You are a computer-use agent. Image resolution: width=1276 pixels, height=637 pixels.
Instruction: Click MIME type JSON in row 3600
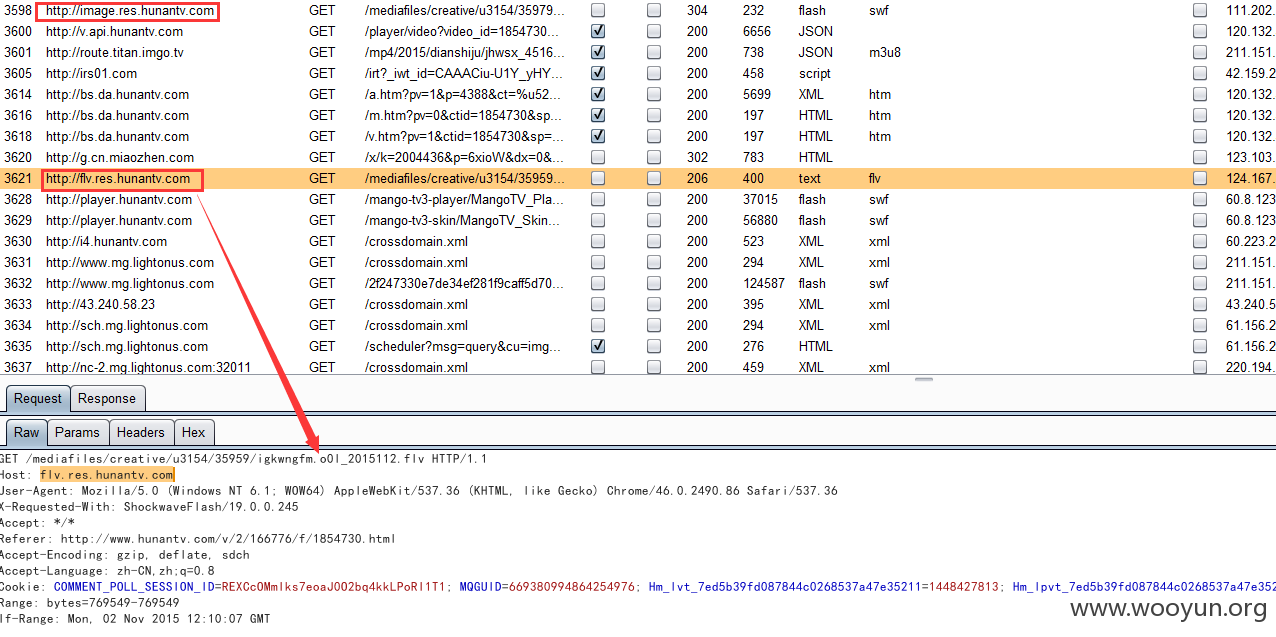click(x=815, y=32)
